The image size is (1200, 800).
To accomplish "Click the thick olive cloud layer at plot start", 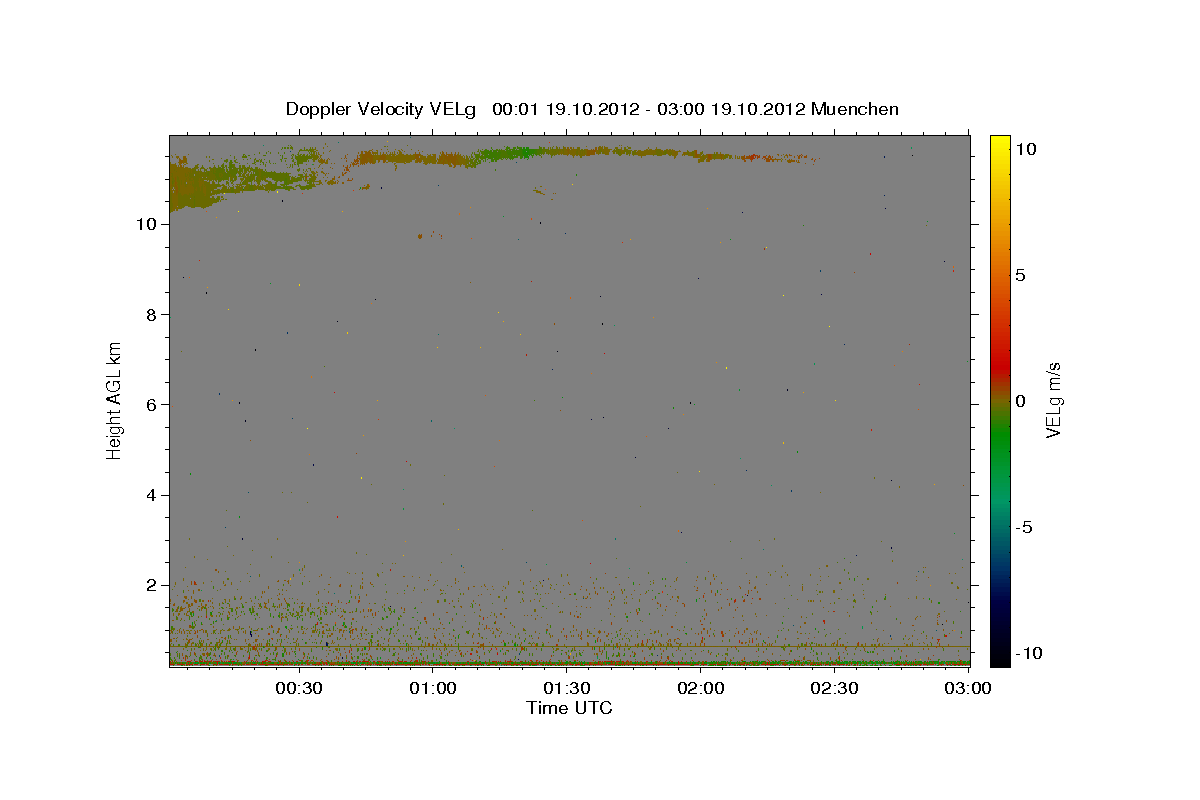I will click(x=190, y=185).
